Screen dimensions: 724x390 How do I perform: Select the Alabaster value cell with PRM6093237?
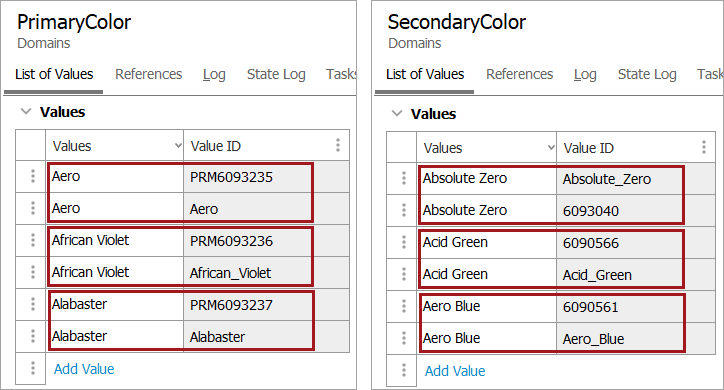(x=115, y=304)
